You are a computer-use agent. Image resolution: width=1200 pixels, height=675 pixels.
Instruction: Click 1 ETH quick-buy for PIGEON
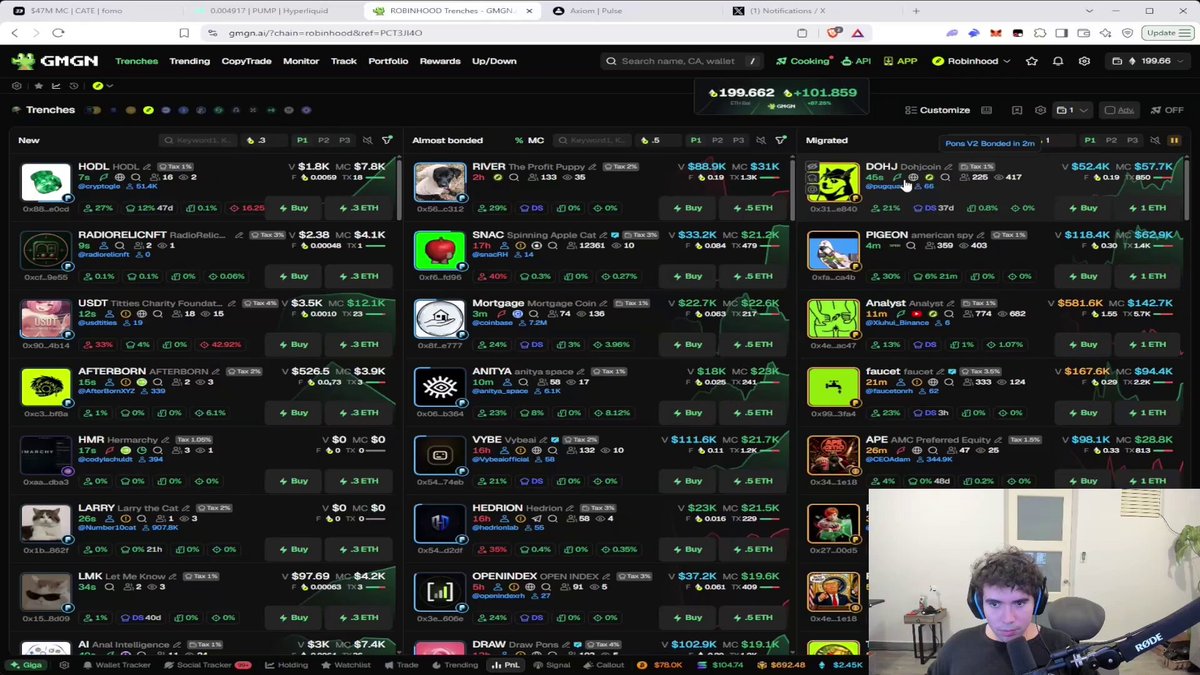click(x=1147, y=276)
